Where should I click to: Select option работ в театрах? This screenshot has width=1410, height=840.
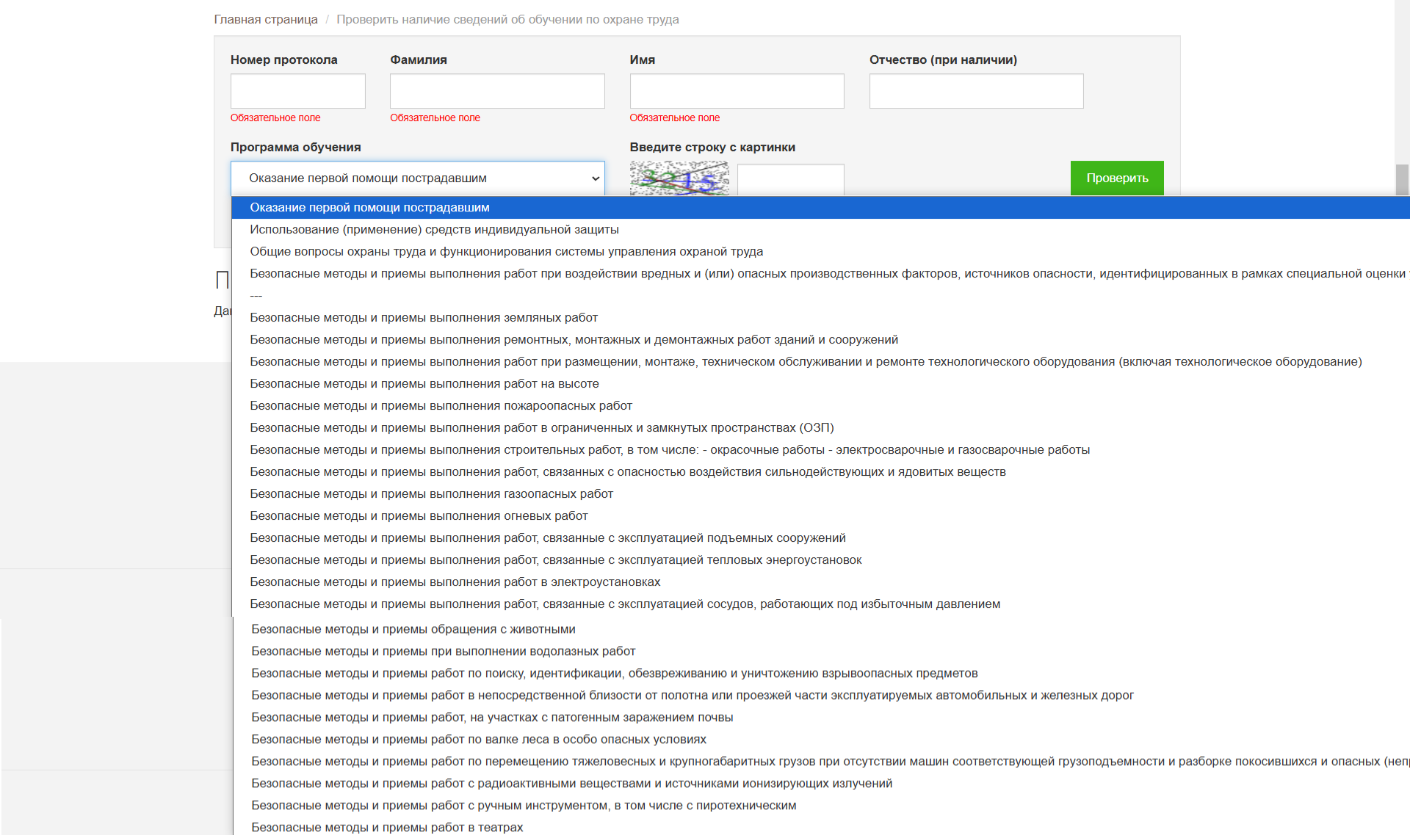387,828
